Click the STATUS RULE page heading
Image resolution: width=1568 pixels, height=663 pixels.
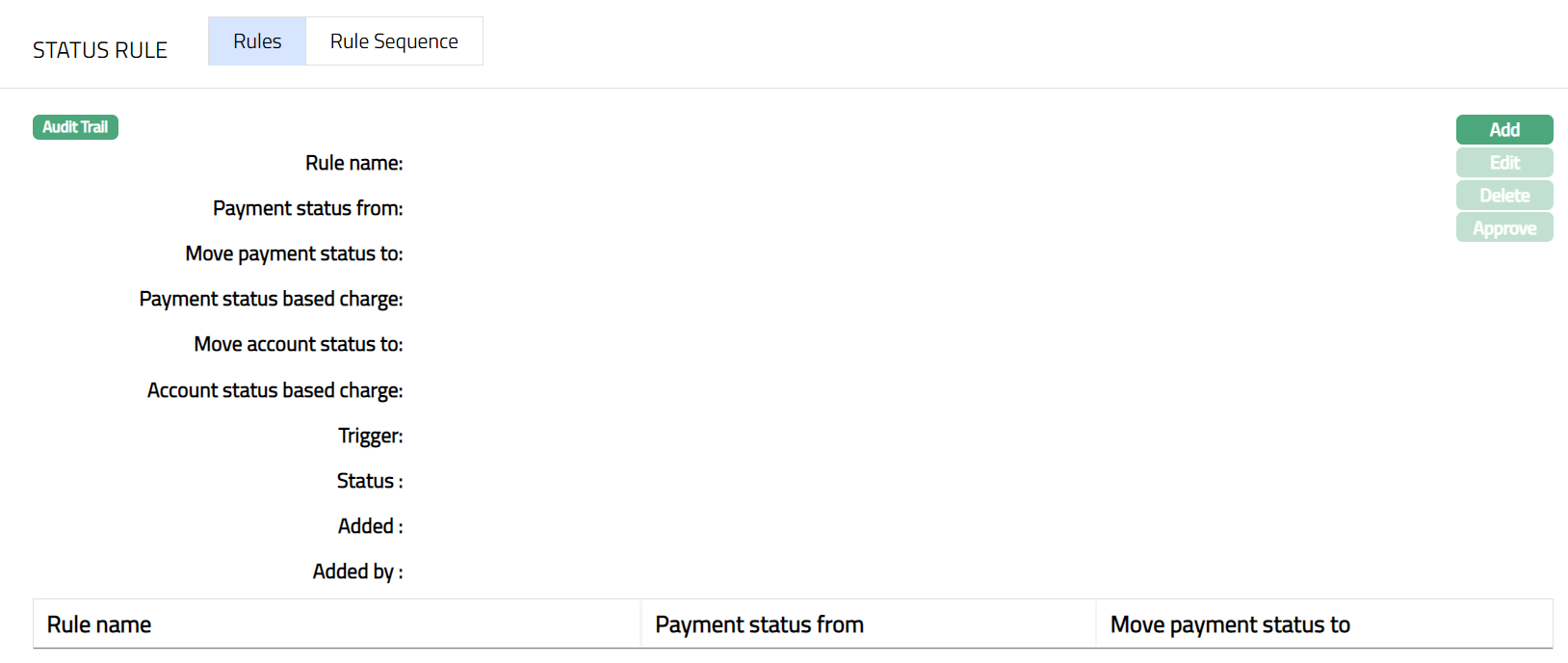pos(100,50)
